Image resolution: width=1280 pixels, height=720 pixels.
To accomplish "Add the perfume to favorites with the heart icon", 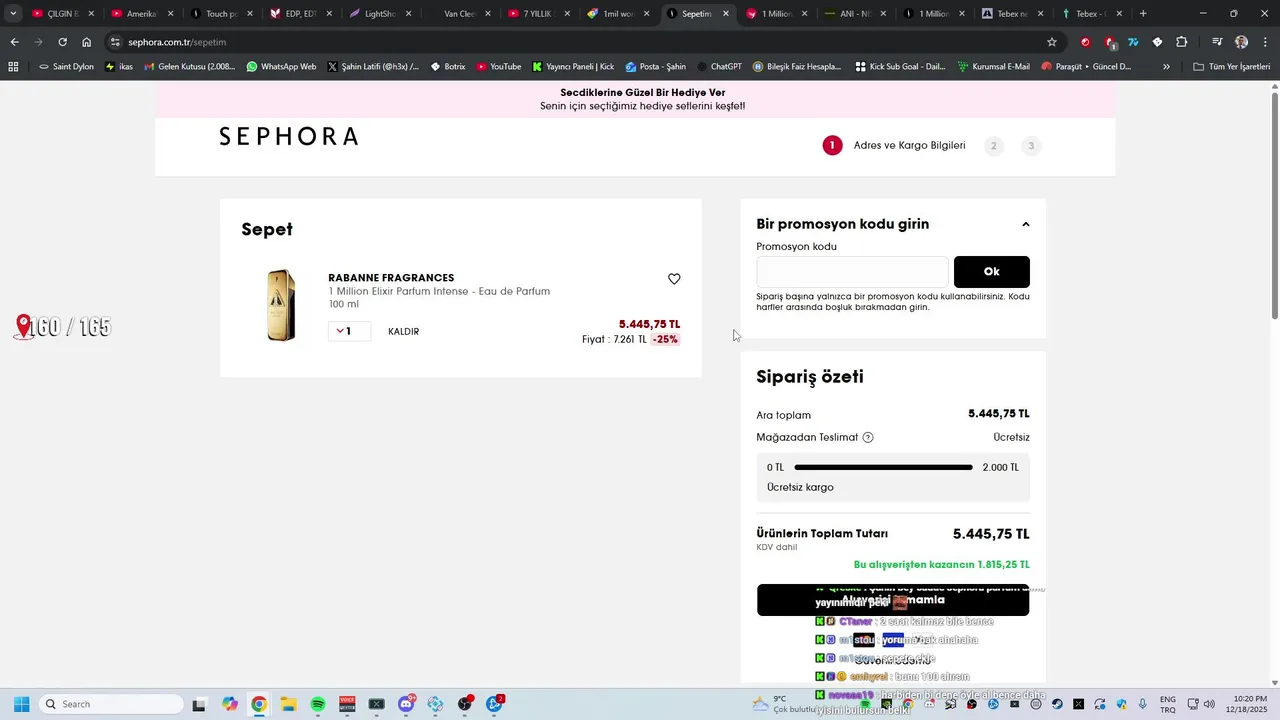I will [674, 279].
